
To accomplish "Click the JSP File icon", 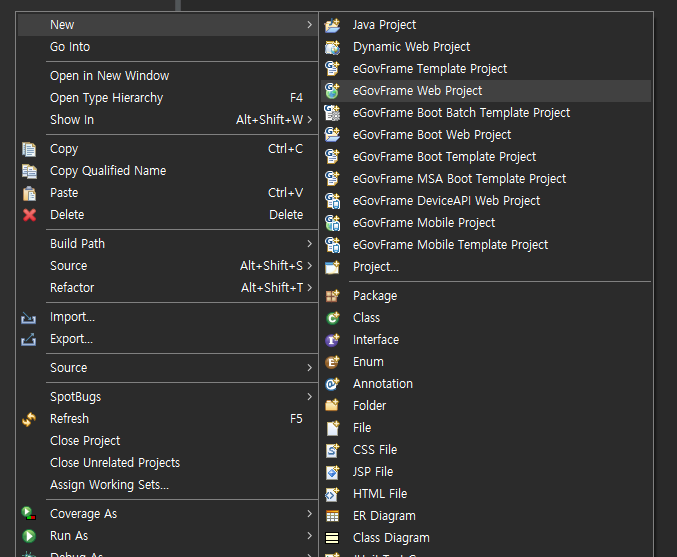I will 332,472.
